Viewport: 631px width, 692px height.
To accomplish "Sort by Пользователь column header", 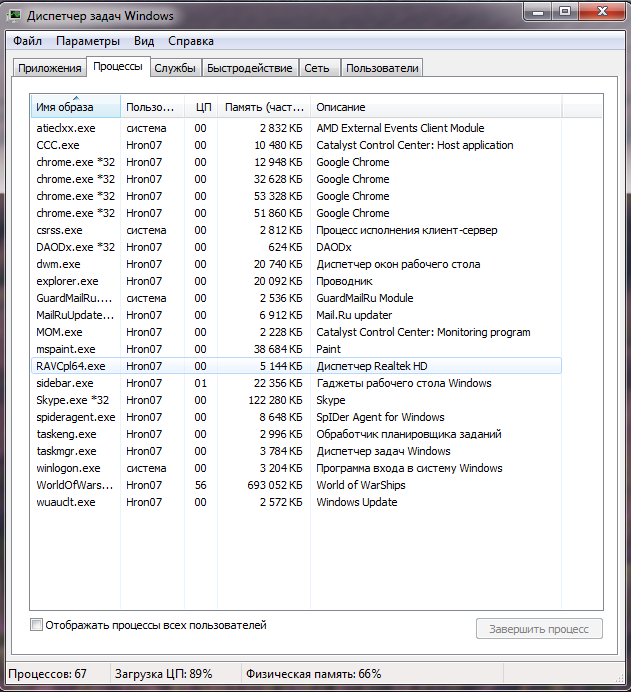I will pyautogui.click(x=152, y=107).
